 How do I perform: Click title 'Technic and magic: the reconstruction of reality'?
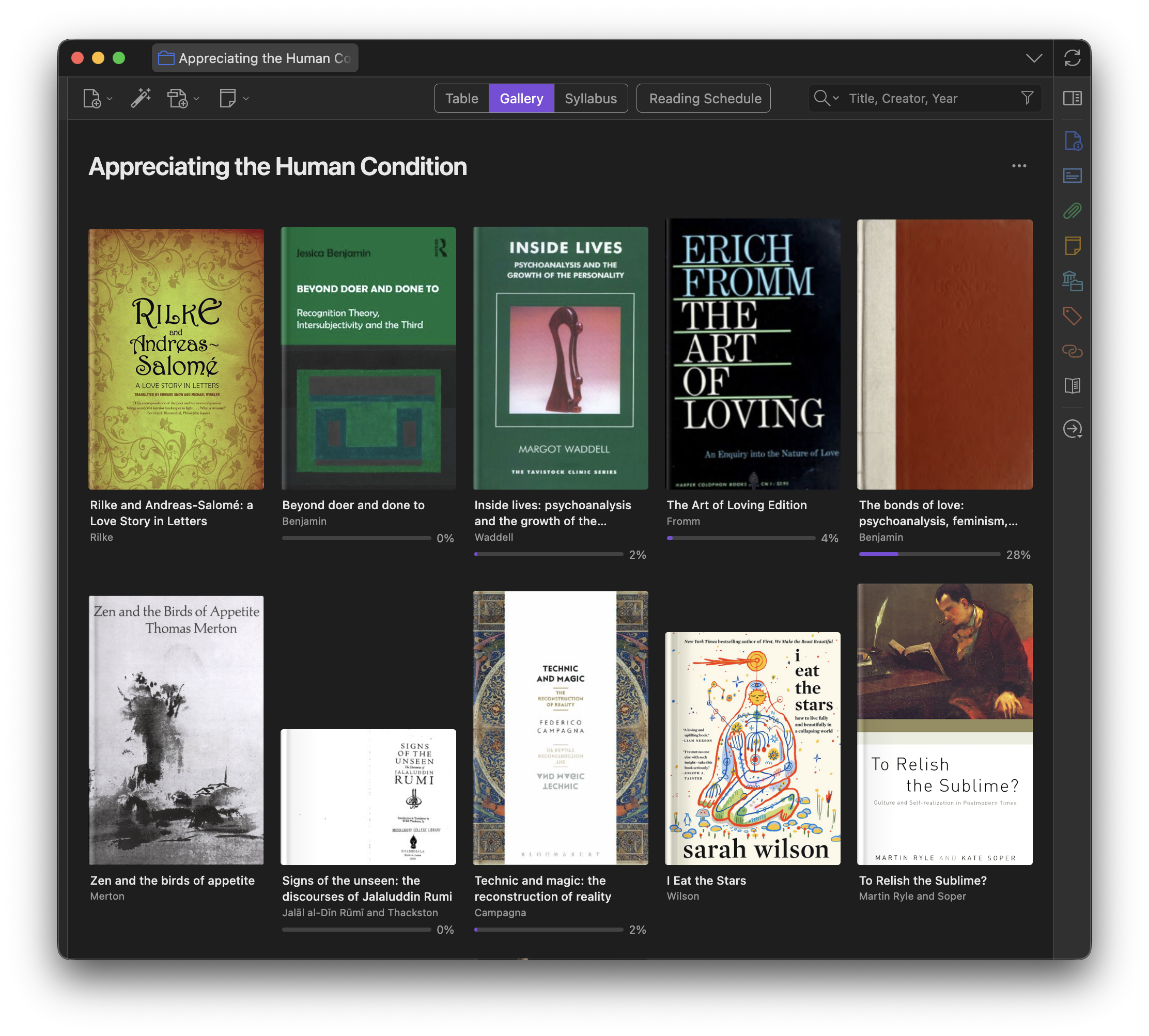coord(542,888)
